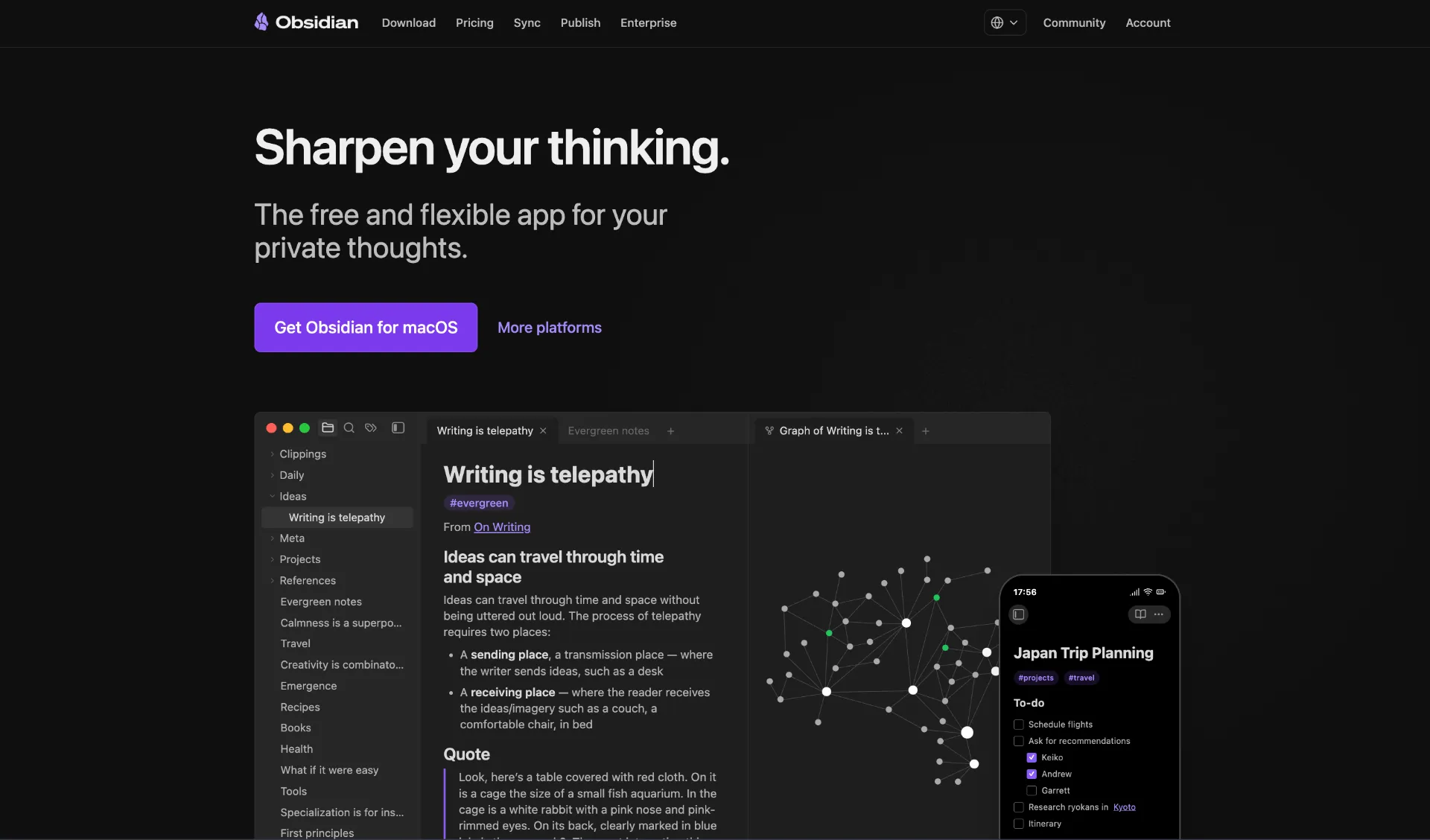Select the Writing is telepathy file
The width and height of the screenshot is (1430, 840).
337,518
